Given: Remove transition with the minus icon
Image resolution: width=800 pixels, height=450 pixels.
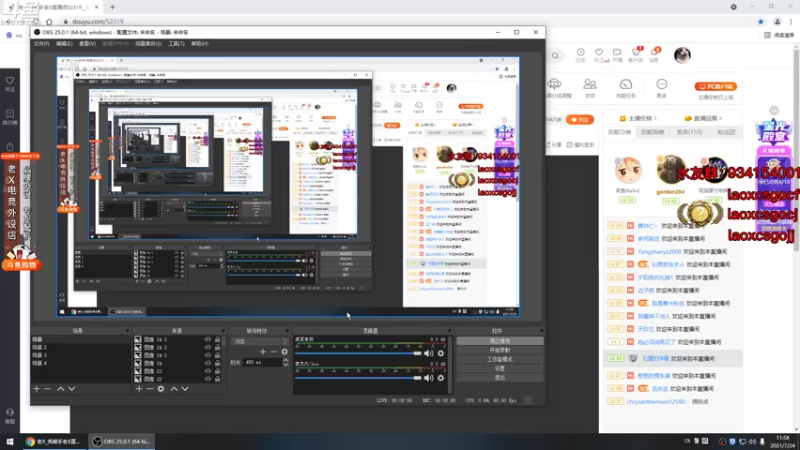Looking at the screenshot, I should [x=273, y=352].
